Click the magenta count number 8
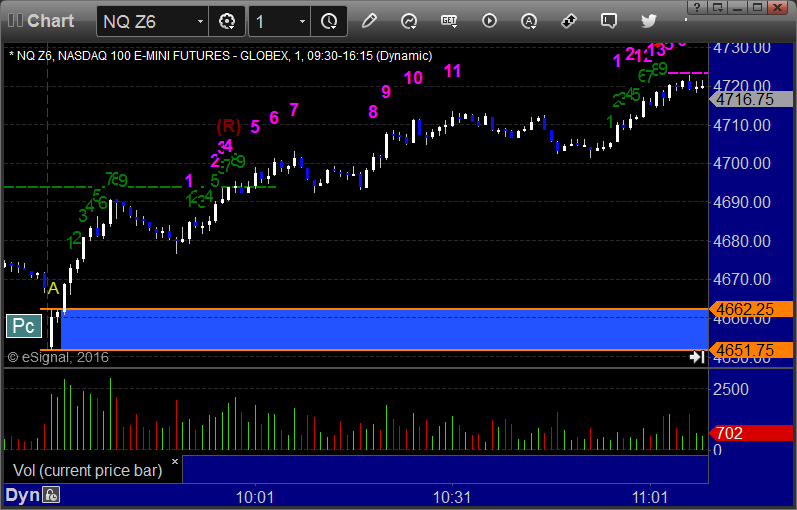This screenshot has width=797, height=510. click(373, 112)
